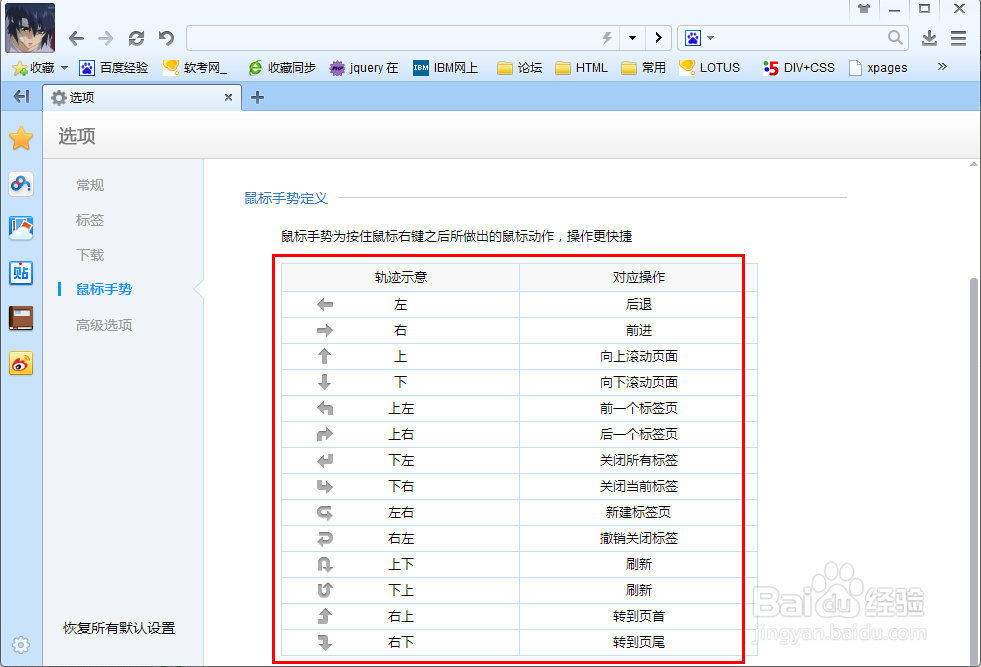
Task: Click the search box input field
Action: pos(801,38)
